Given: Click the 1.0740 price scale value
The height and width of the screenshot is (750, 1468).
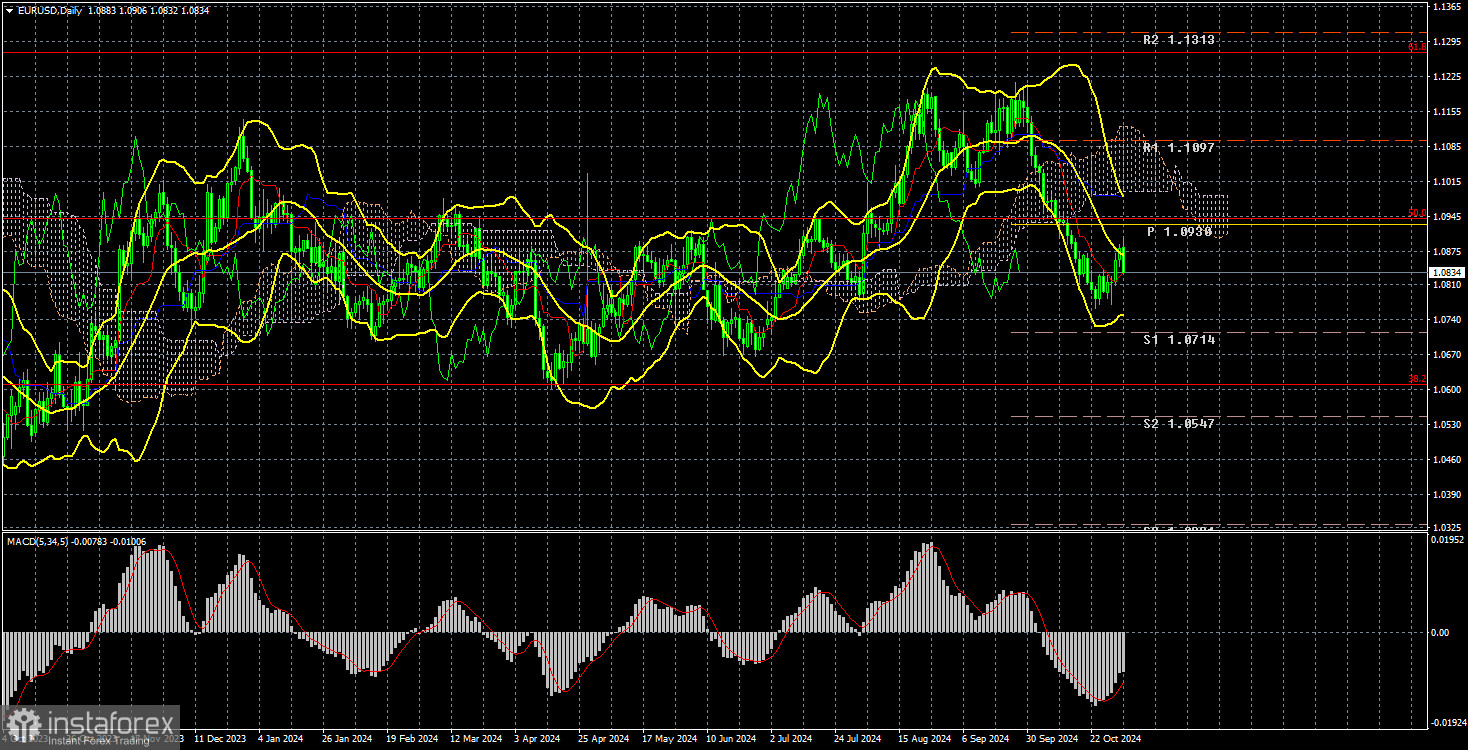Looking at the screenshot, I should 1445,320.
